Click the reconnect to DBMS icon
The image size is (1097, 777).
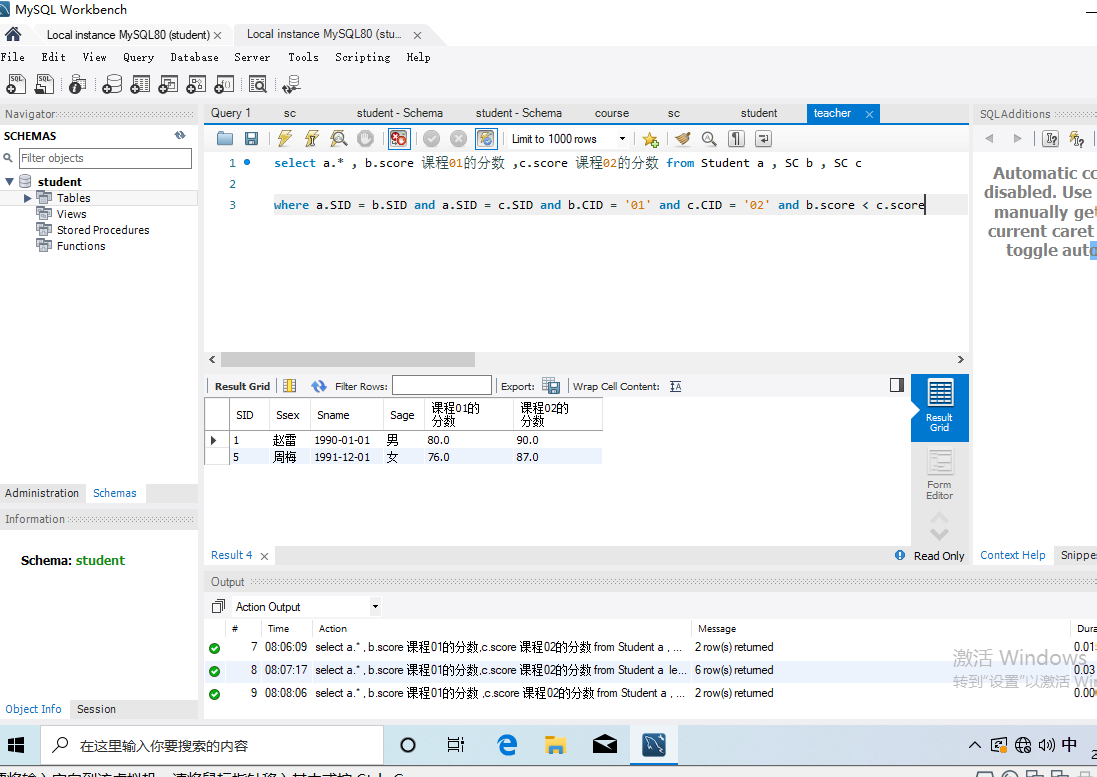pos(291,84)
